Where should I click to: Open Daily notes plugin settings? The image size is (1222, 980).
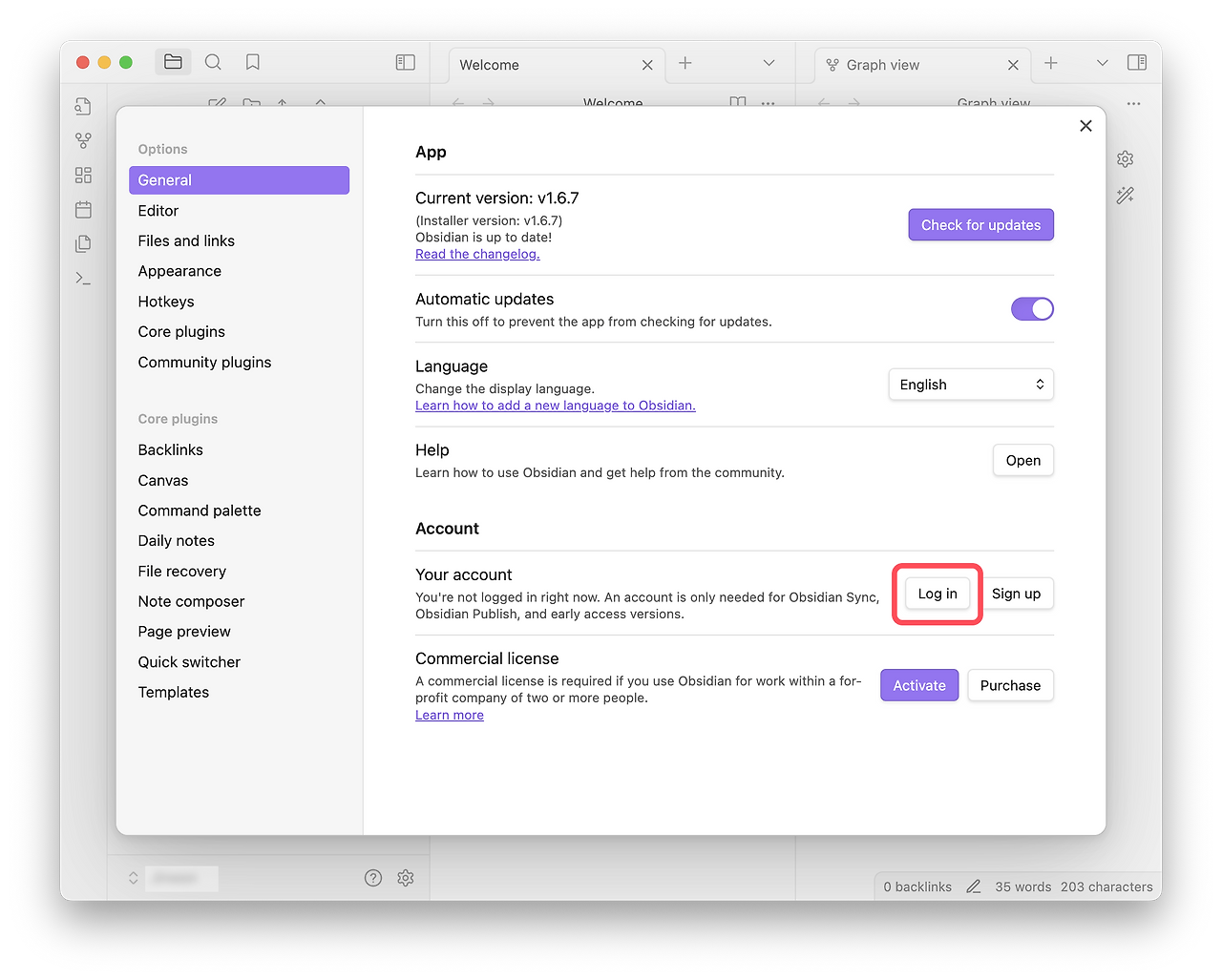point(239,541)
